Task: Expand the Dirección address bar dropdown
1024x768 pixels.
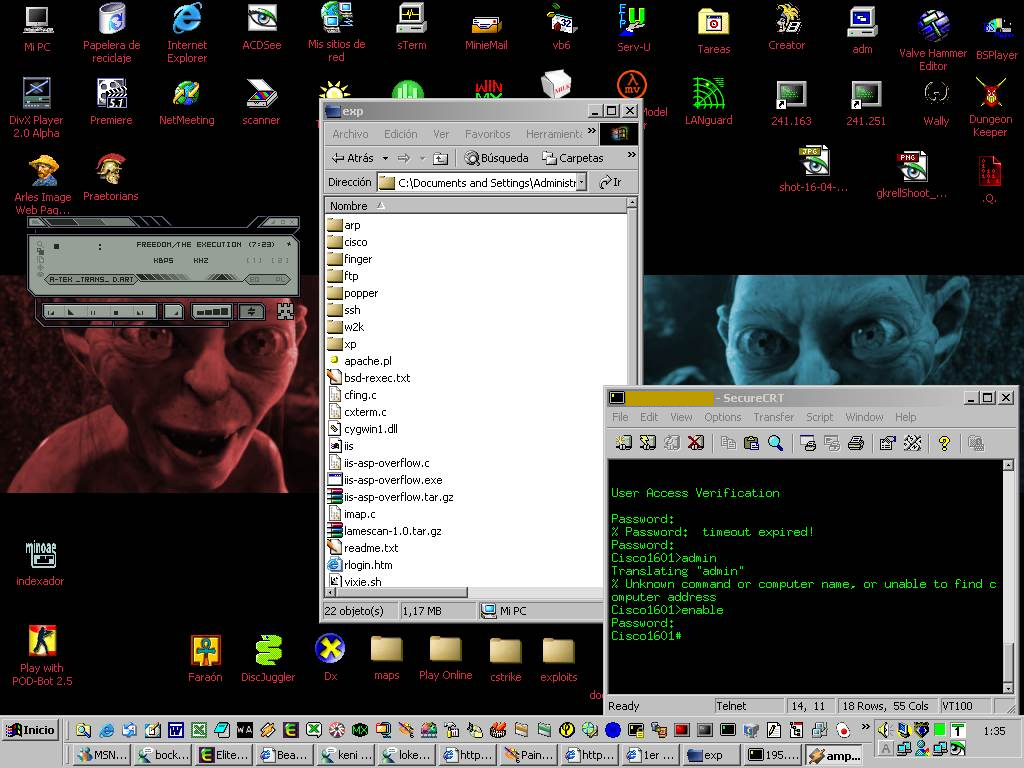Action: point(581,183)
